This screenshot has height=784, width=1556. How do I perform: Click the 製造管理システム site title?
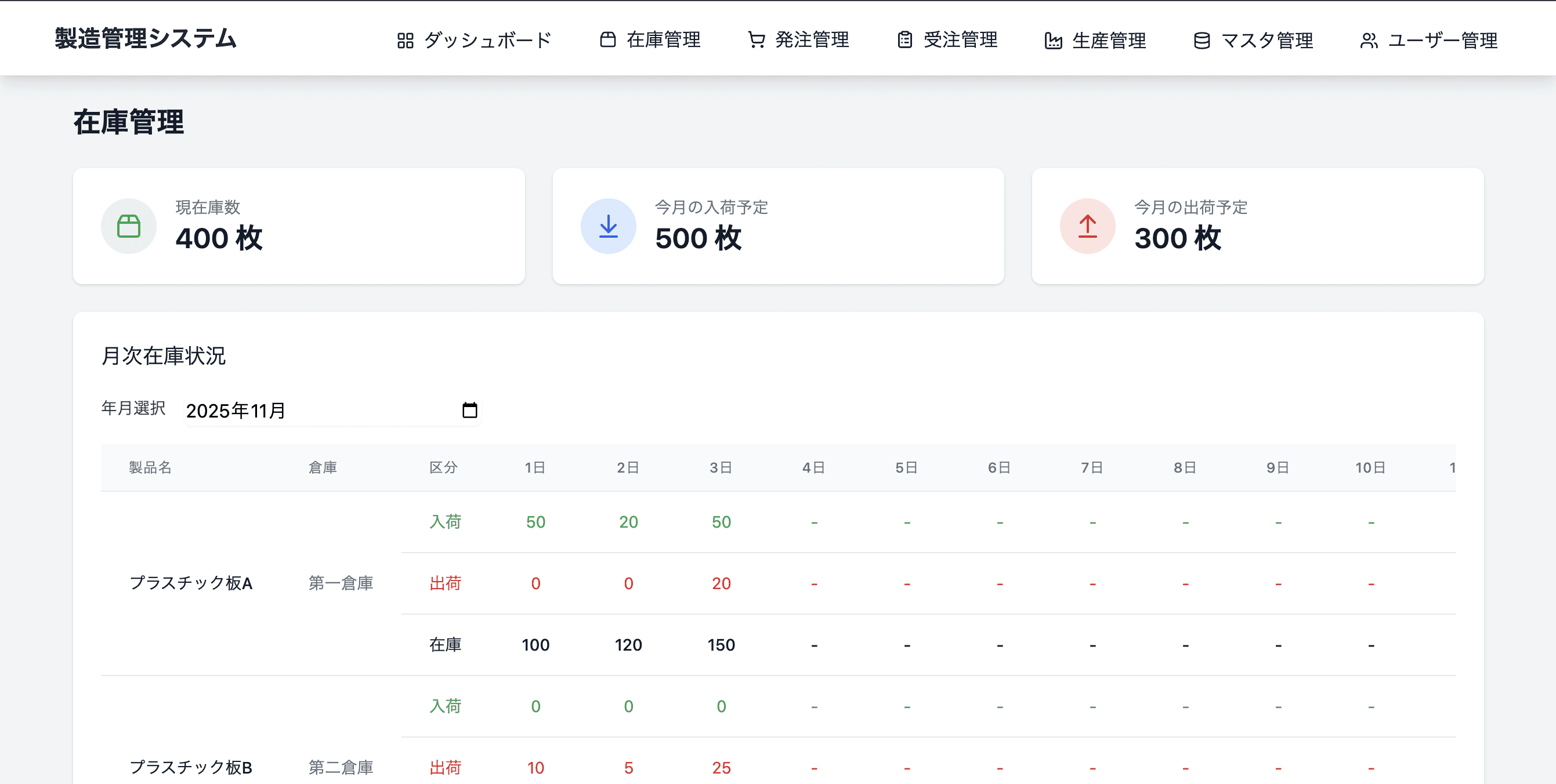coord(146,38)
